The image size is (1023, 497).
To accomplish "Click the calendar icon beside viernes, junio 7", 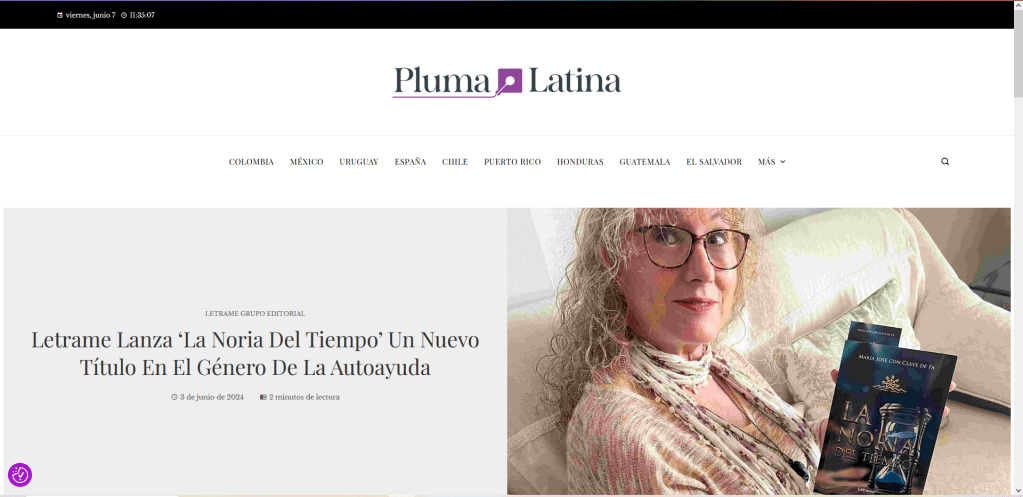I will (60, 15).
